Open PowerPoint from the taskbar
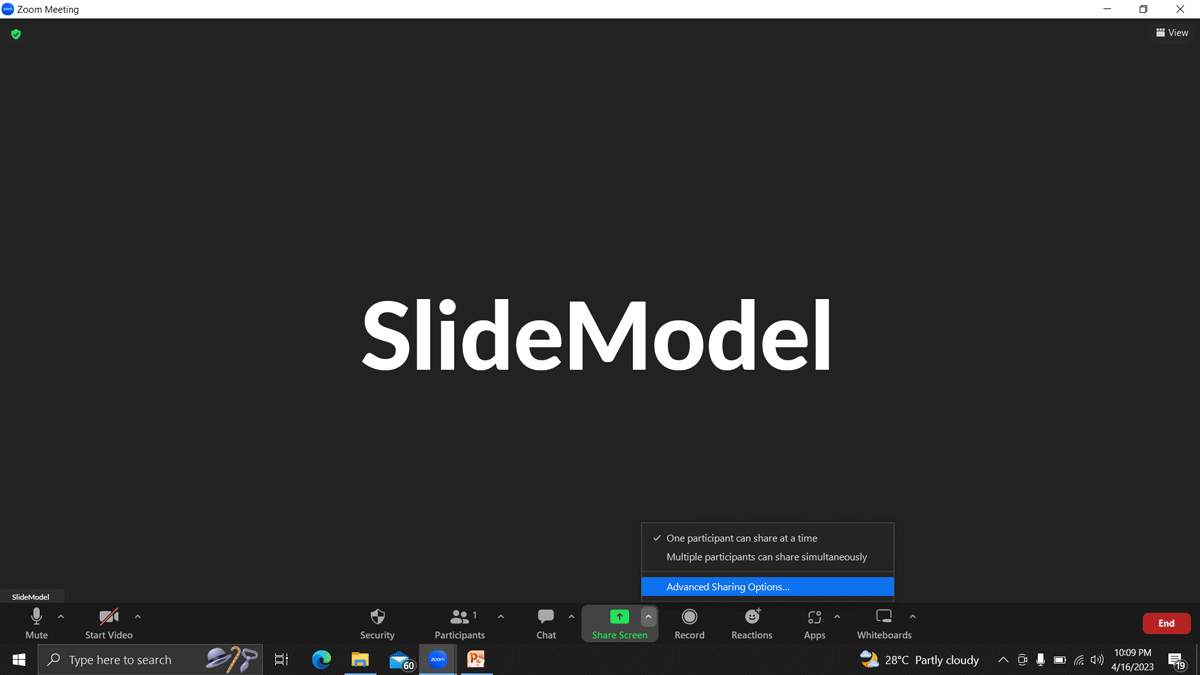 [476, 660]
